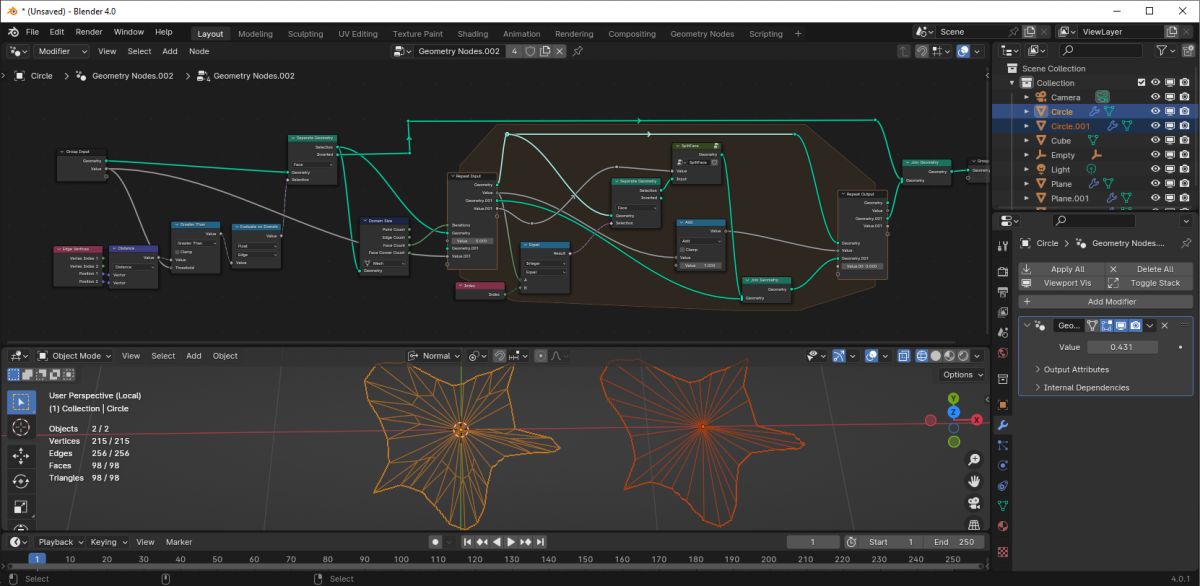Click the Delete All button

click(1149, 269)
